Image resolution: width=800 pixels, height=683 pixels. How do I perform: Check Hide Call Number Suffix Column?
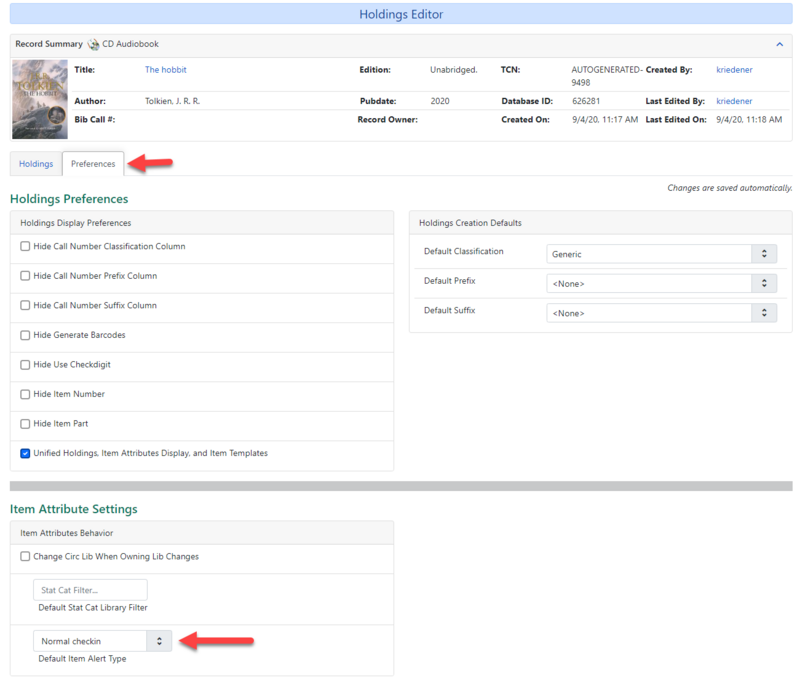25,306
